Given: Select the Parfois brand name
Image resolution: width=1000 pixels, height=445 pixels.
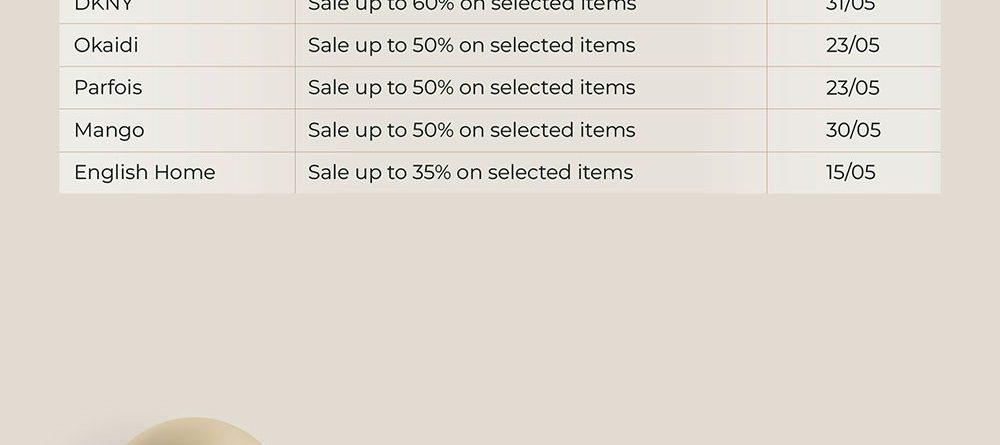Looking at the screenshot, I should click(x=108, y=87).
